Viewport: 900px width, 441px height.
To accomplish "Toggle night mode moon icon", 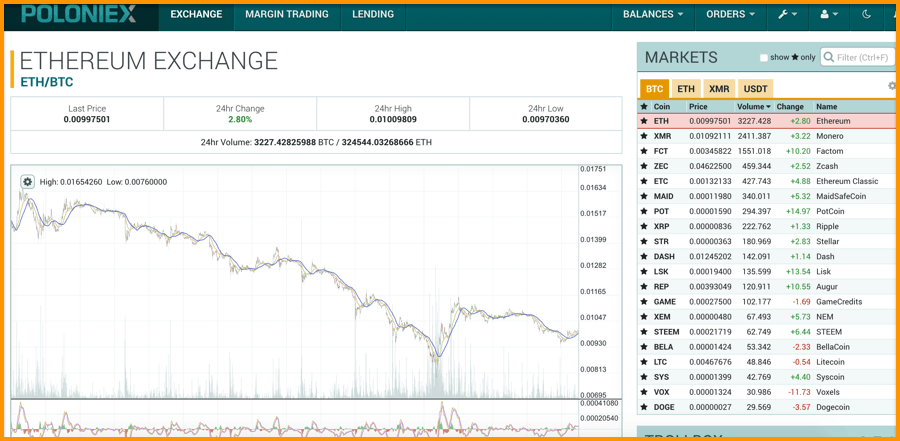I will [x=867, y=15].
